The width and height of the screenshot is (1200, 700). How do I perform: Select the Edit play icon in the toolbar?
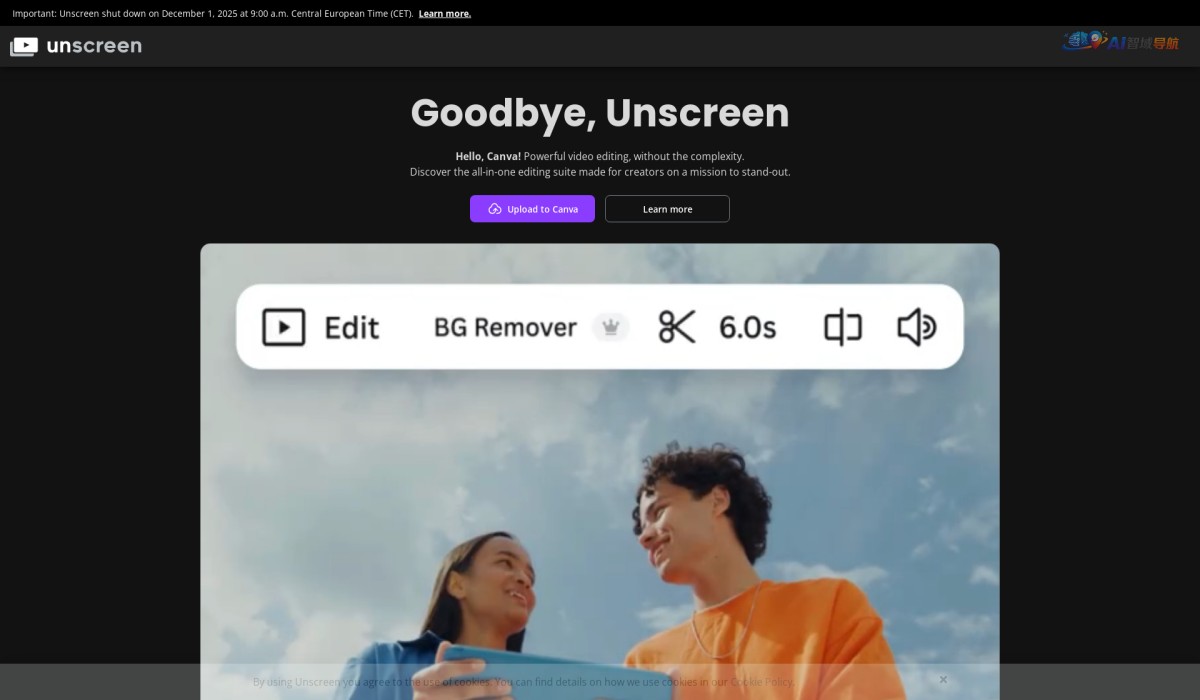click(x=283, y=327)
